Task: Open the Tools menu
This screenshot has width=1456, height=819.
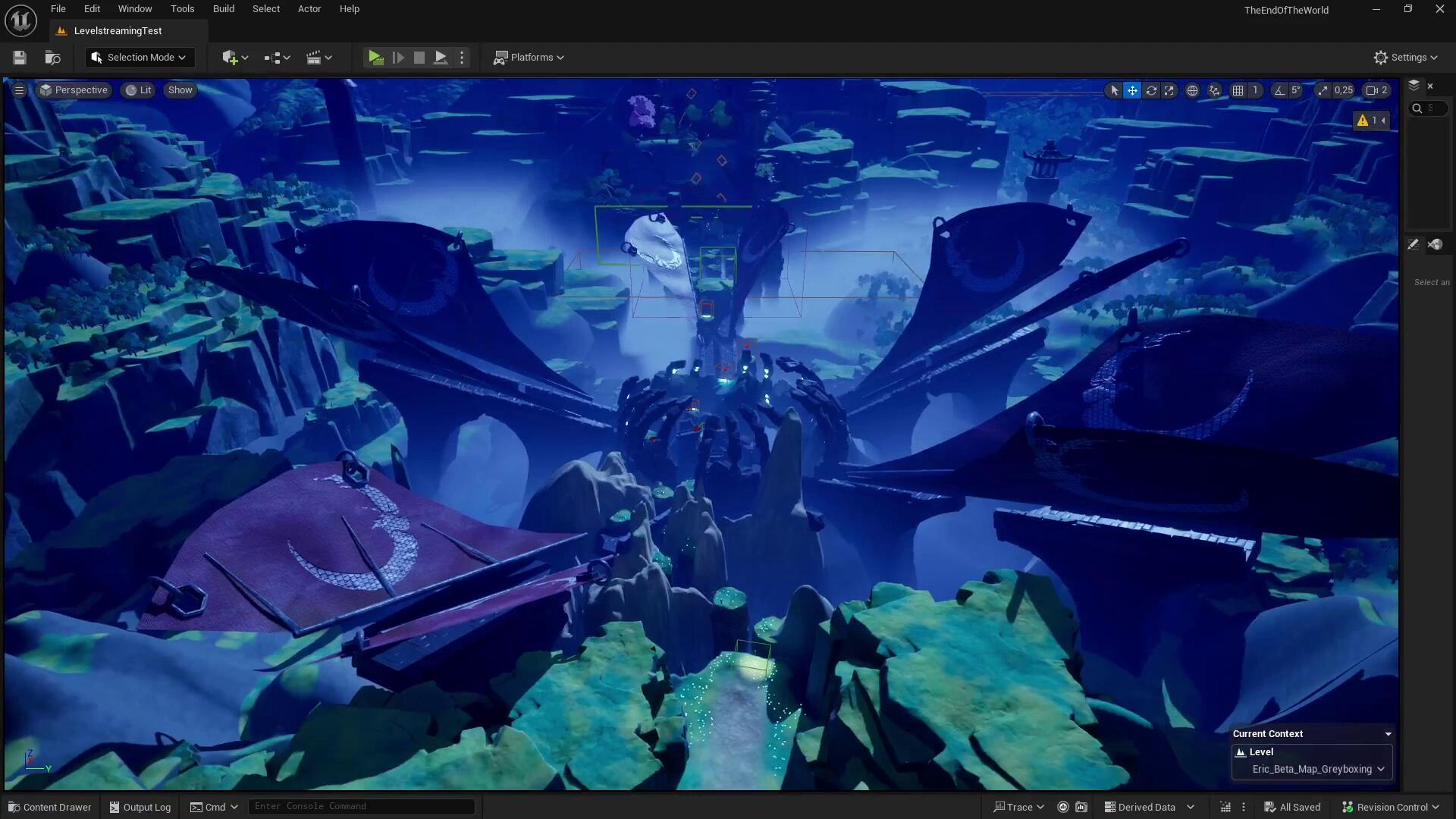Action: coord(183,9)
